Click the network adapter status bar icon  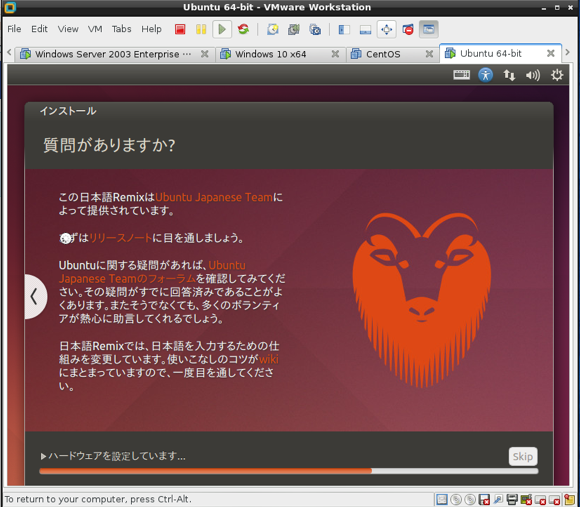[x=498, y=500]
